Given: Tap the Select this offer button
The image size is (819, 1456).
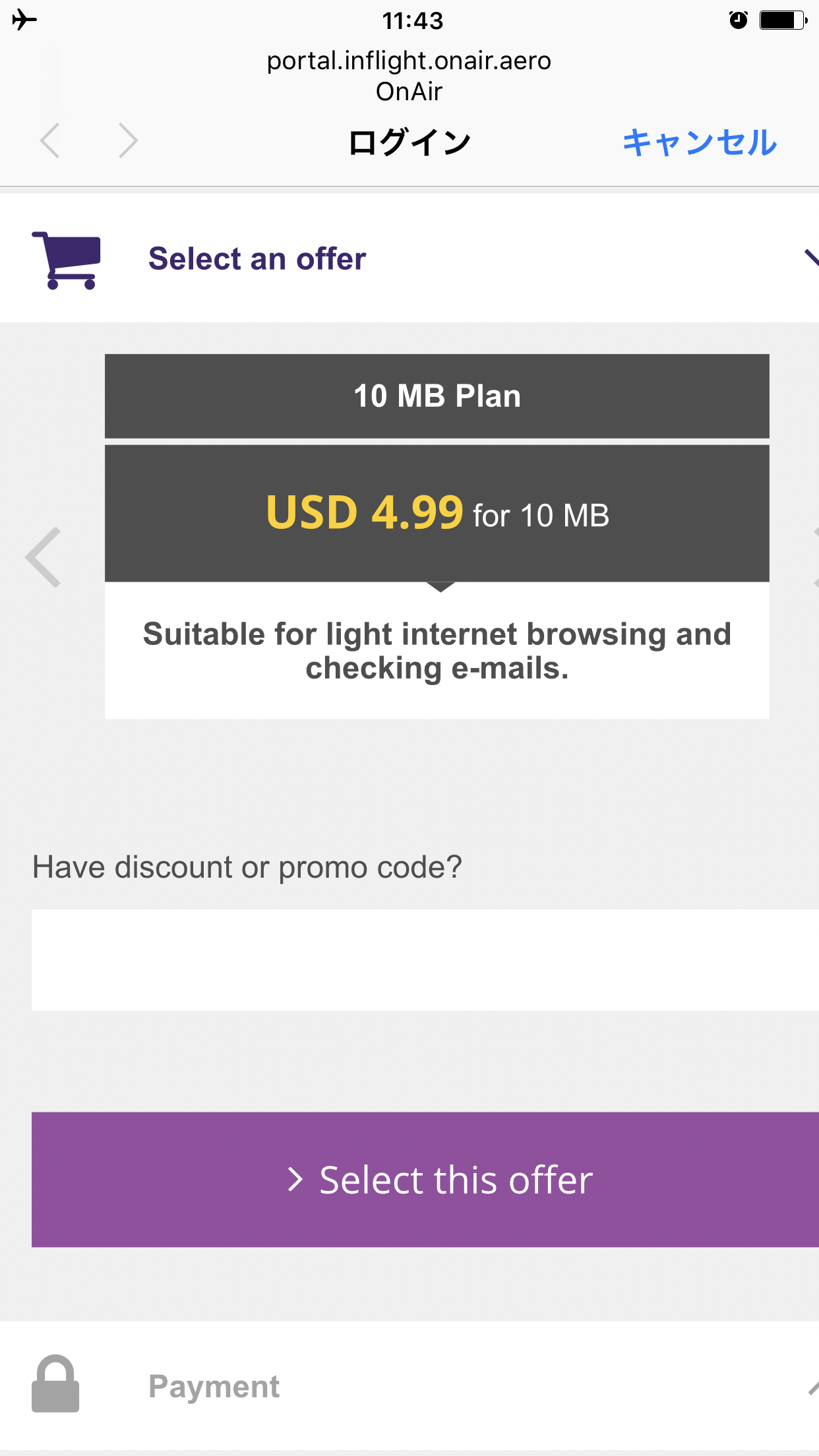Looking at the screenshot, I should tap(425, 1180).
